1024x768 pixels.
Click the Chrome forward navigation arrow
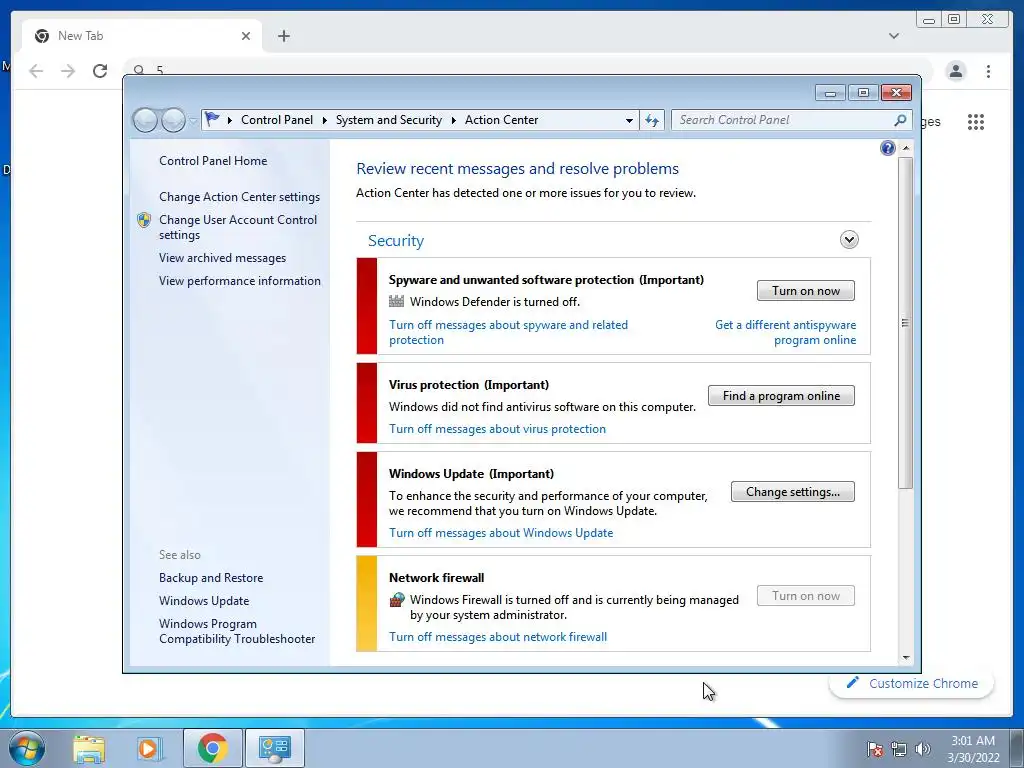[x=68, y=71]
